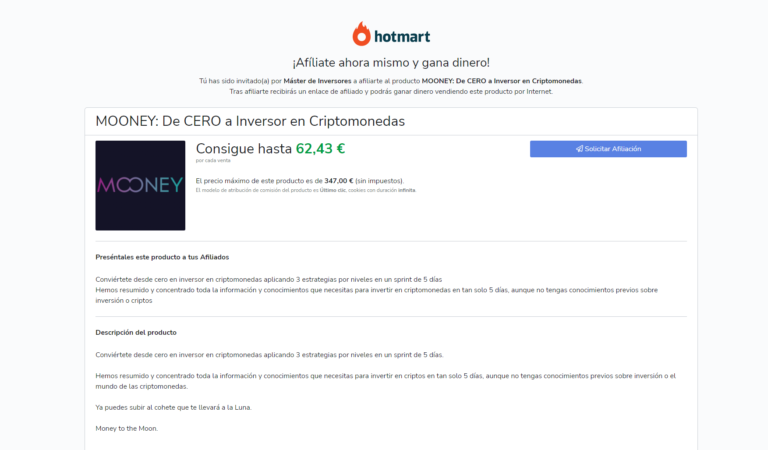768x450 pixels.
Task: Click the Ya puedes subir al cohete paragraph
Action: [173, 407]
